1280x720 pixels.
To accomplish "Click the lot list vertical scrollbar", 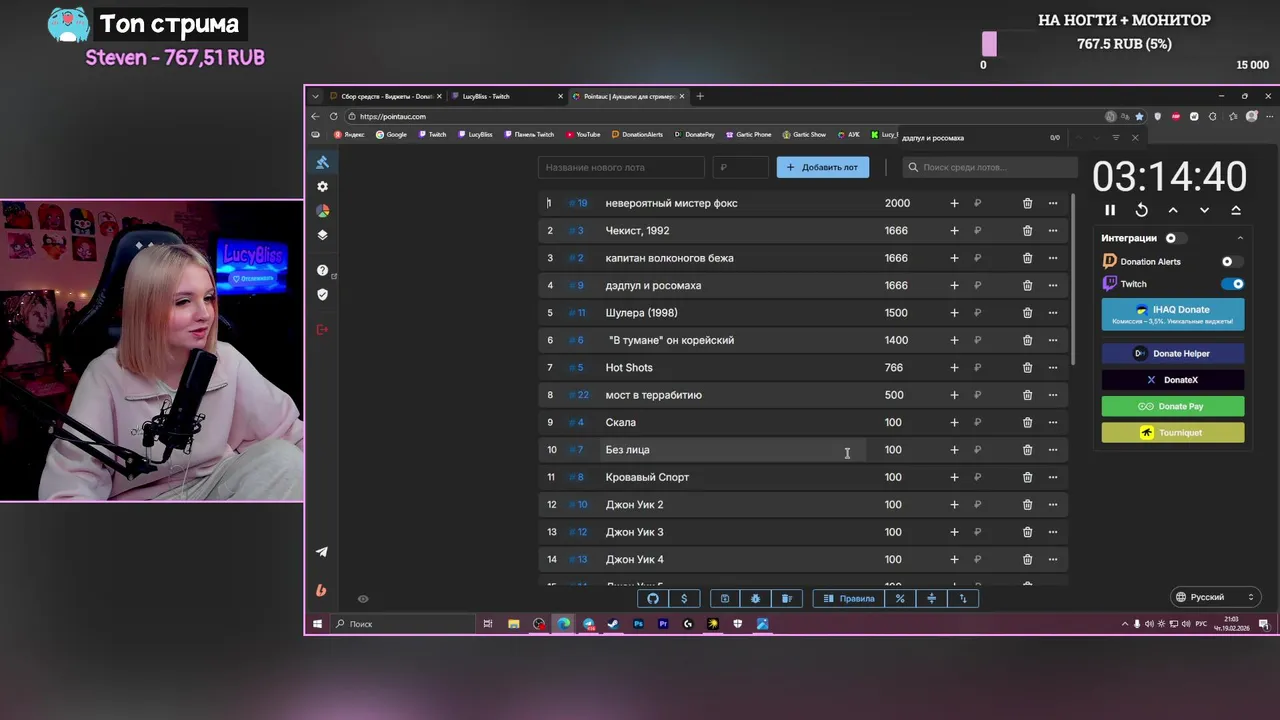I will [x=1073, y=279].
